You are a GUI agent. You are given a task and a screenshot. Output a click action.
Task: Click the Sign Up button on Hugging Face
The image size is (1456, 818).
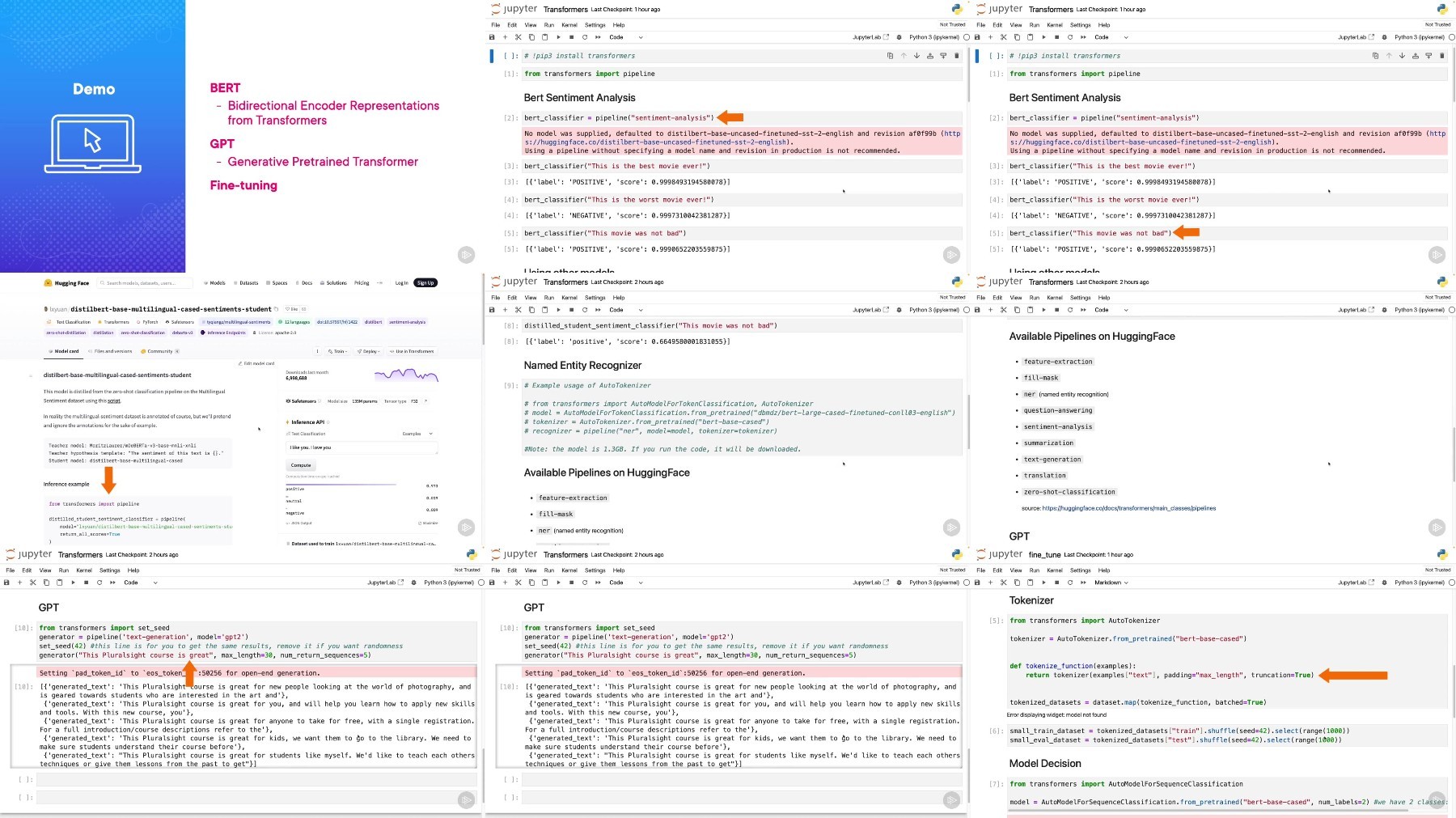(x=425, y=282)
